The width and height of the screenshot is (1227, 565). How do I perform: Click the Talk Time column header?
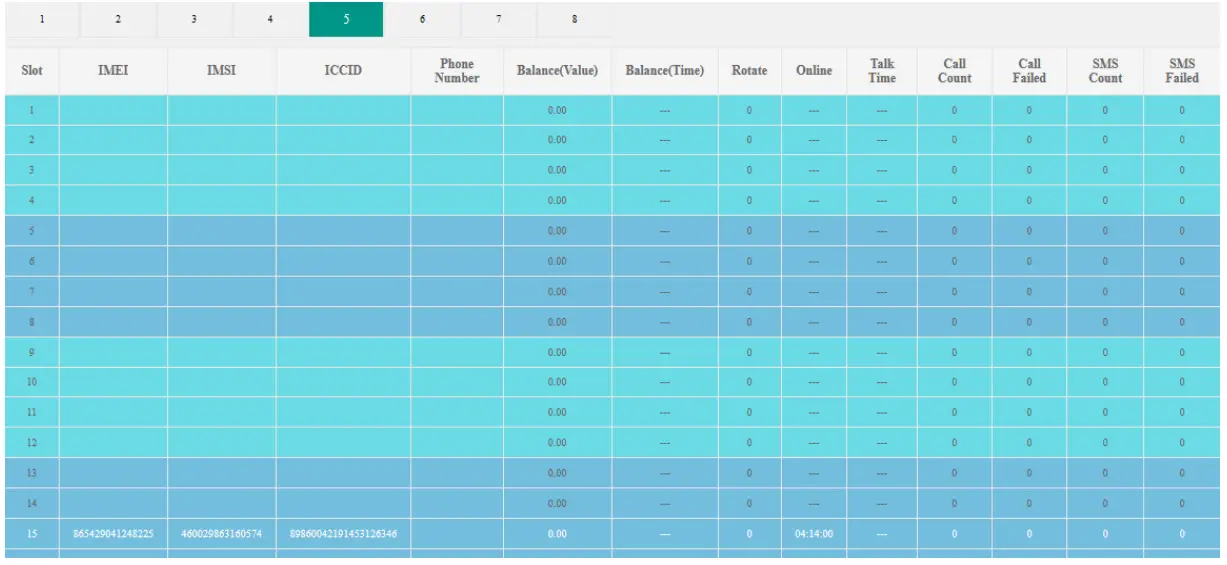(x=882, y=71)
